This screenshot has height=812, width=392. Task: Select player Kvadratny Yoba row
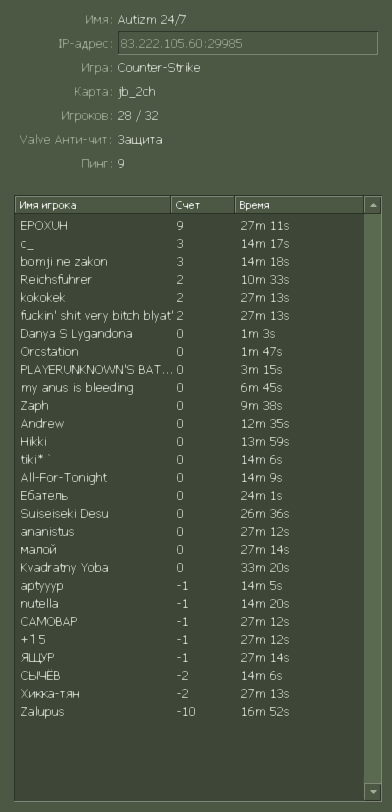(x=190, y=568)
